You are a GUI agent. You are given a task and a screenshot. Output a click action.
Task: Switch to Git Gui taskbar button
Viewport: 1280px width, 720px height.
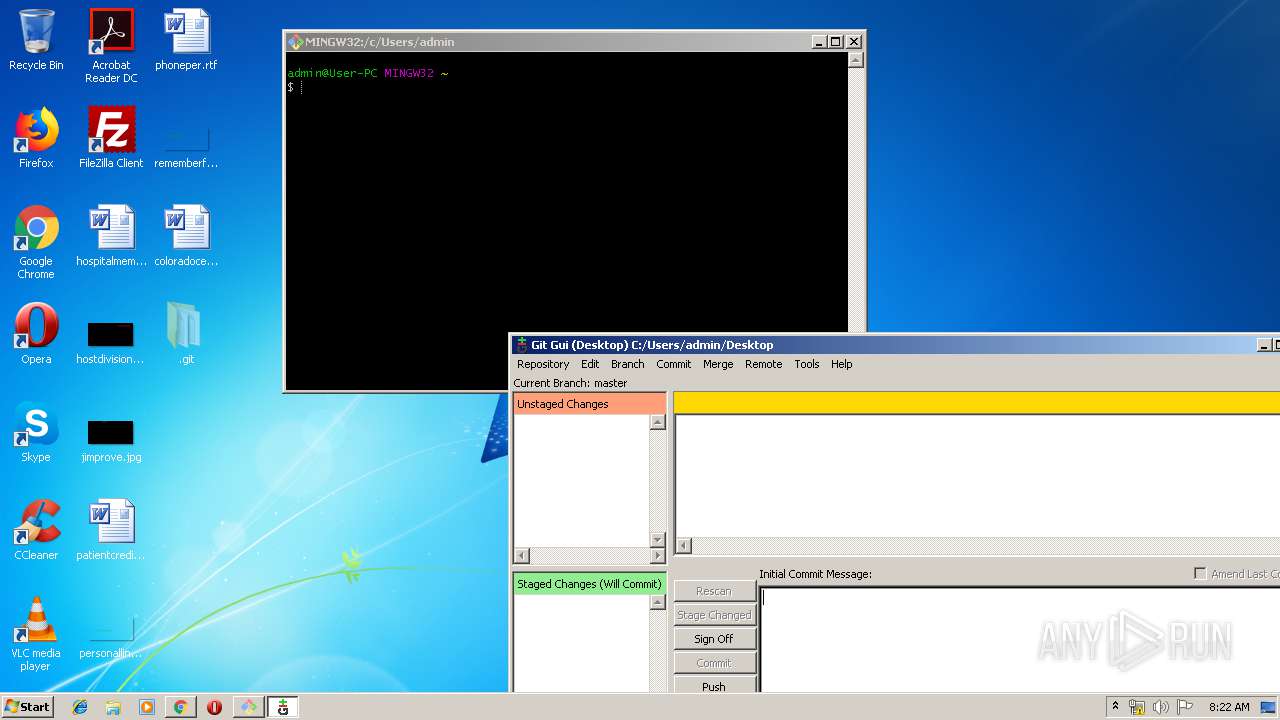tap(283, 707)
